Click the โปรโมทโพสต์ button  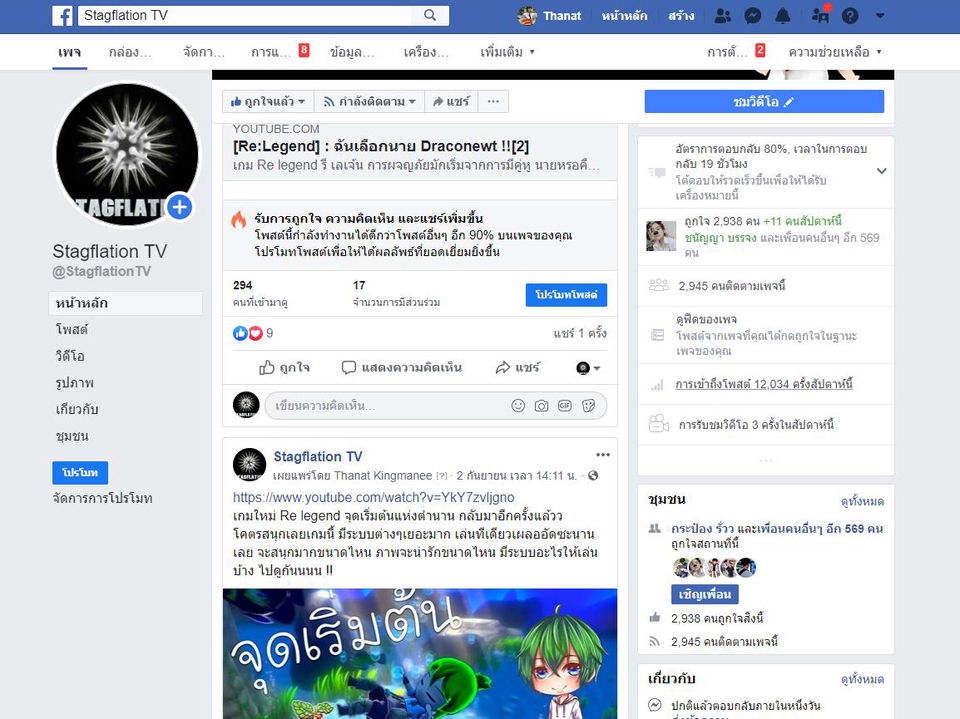tap(566, 295)
